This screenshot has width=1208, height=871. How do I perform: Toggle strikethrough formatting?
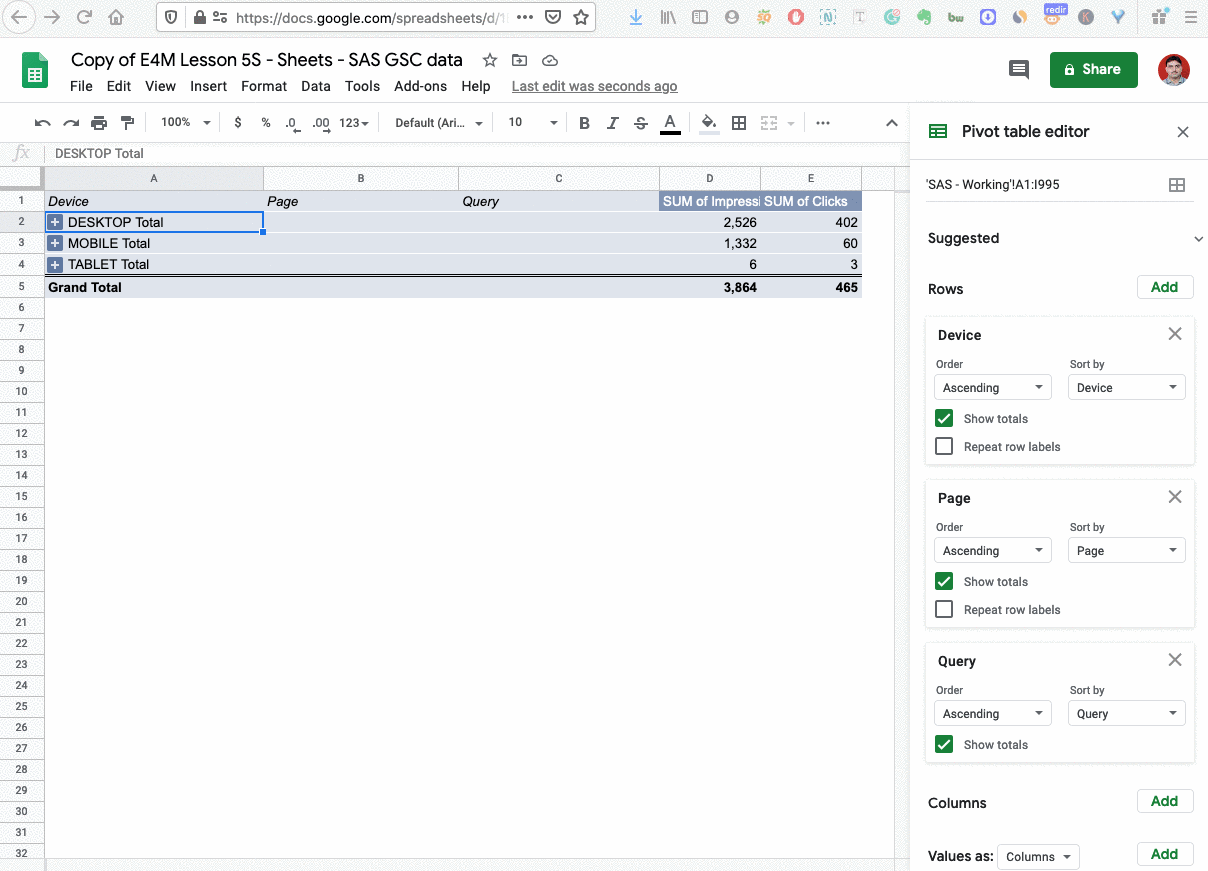click(641, 123)
